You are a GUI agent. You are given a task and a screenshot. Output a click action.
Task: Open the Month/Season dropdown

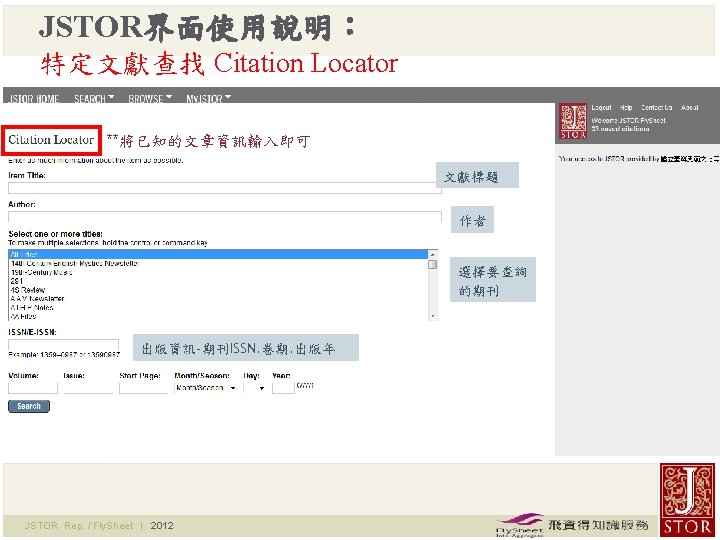[206, 388]
